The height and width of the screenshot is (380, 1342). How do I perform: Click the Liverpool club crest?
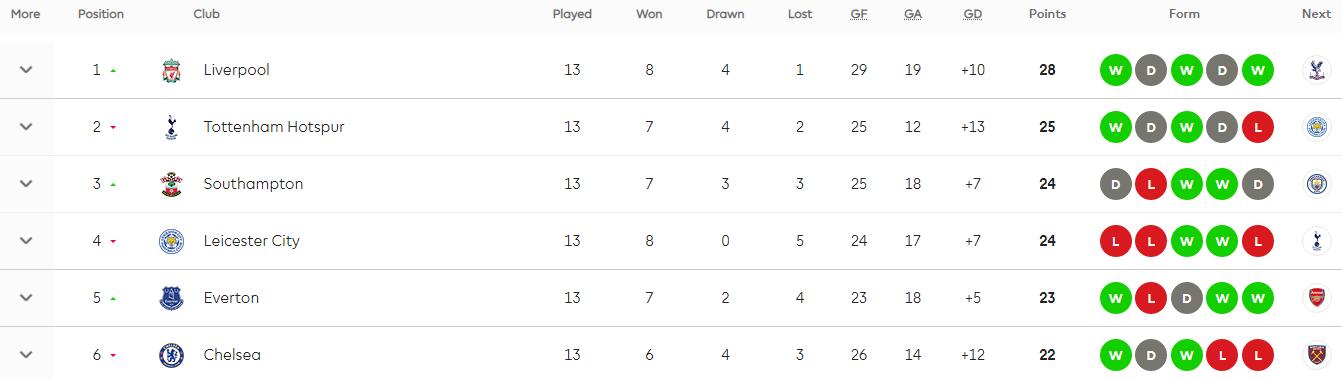tap(171, 70)
